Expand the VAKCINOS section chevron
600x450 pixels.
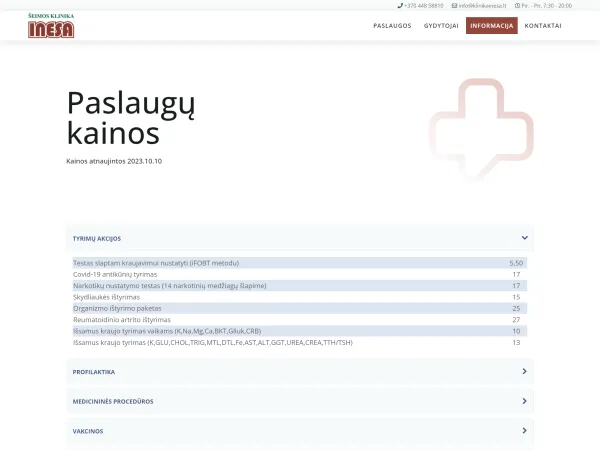click(525, 430)
